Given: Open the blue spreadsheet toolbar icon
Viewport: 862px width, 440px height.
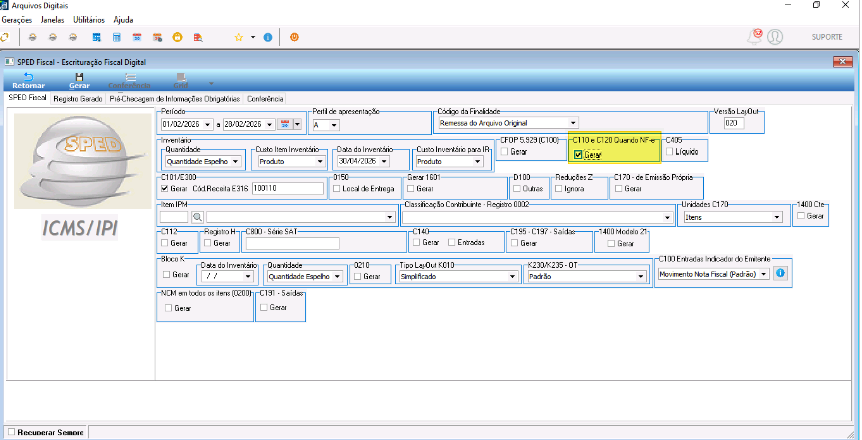Looking at the screenshot, I should point(96,37).
